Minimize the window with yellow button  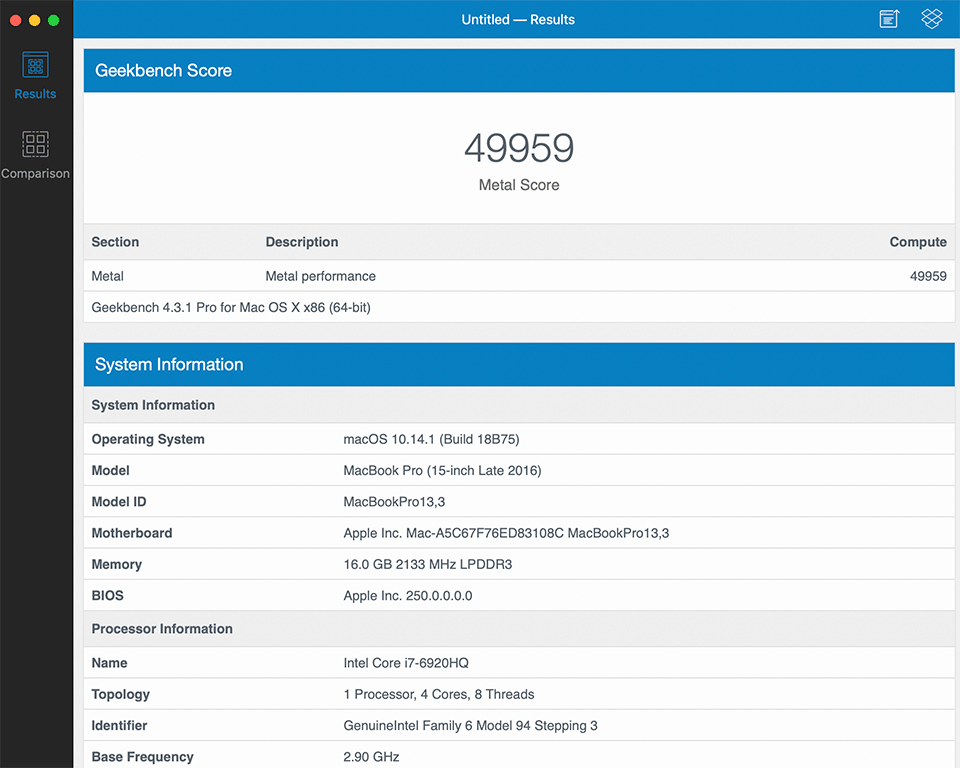[x=35, y=20]
